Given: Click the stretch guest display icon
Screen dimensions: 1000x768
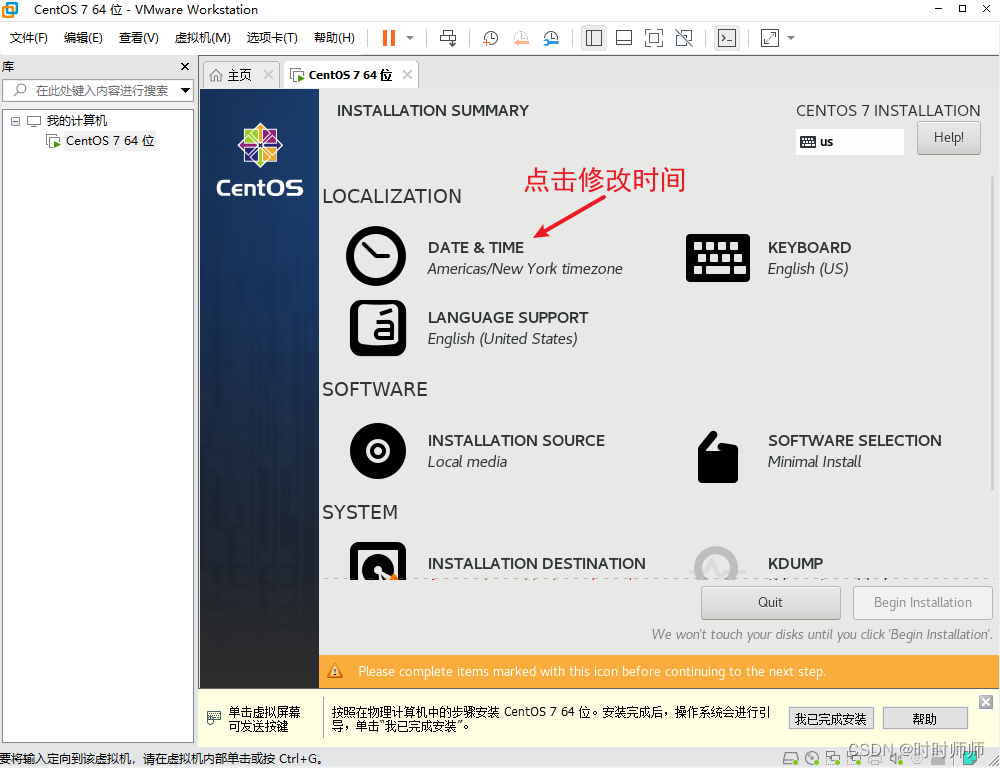Looking at the screenshot, I should 770,38.
